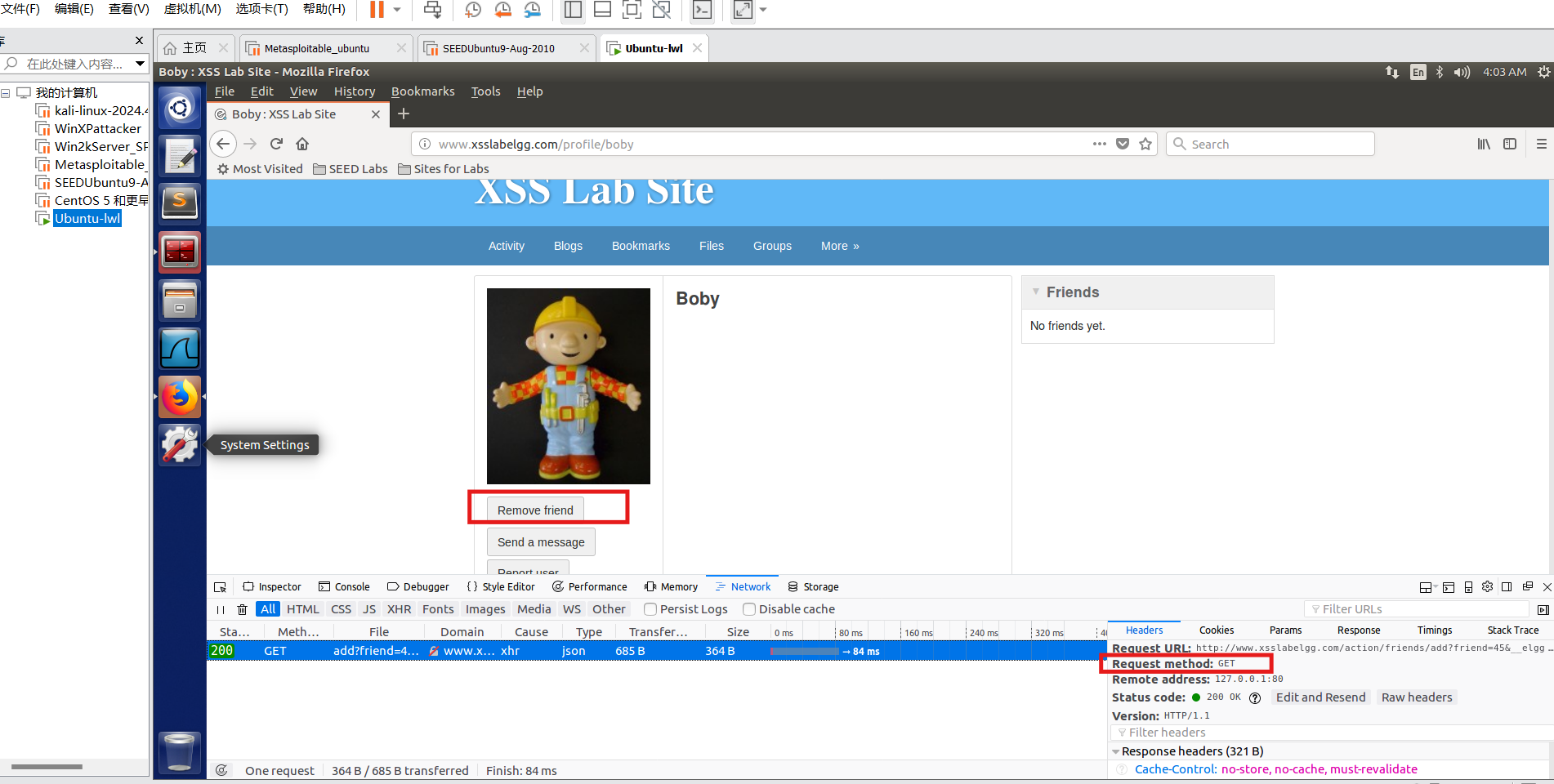The width and height of the screenshot is (1554, 784).
Task: Open Sublime Text from dock
Action: [180, 203]
